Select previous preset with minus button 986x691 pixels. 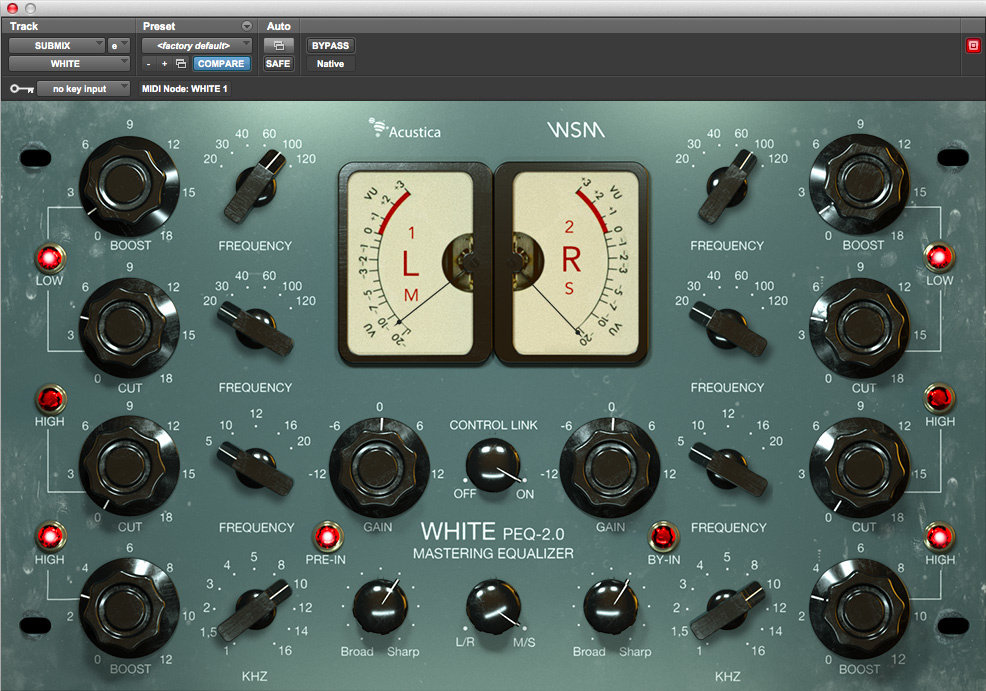pyautogui.click(x=148, y=64)
